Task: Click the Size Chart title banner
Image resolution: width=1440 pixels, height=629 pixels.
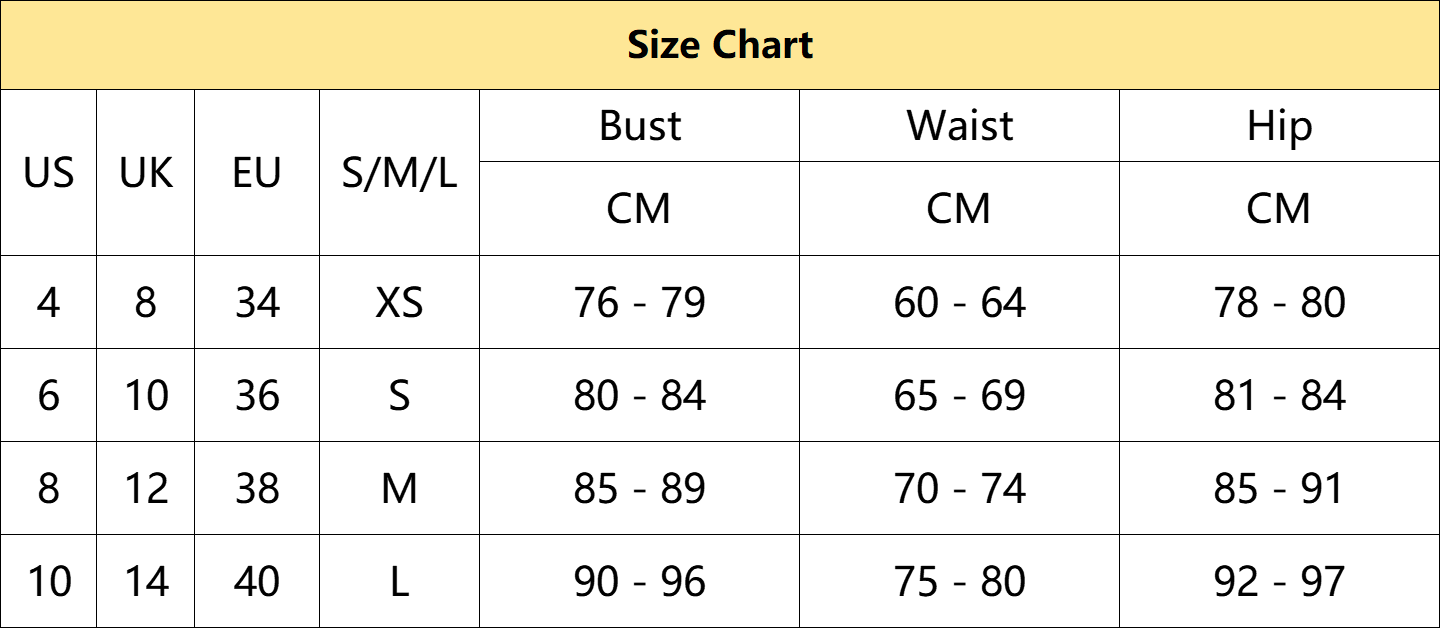Action: click(x=720, y=45)
